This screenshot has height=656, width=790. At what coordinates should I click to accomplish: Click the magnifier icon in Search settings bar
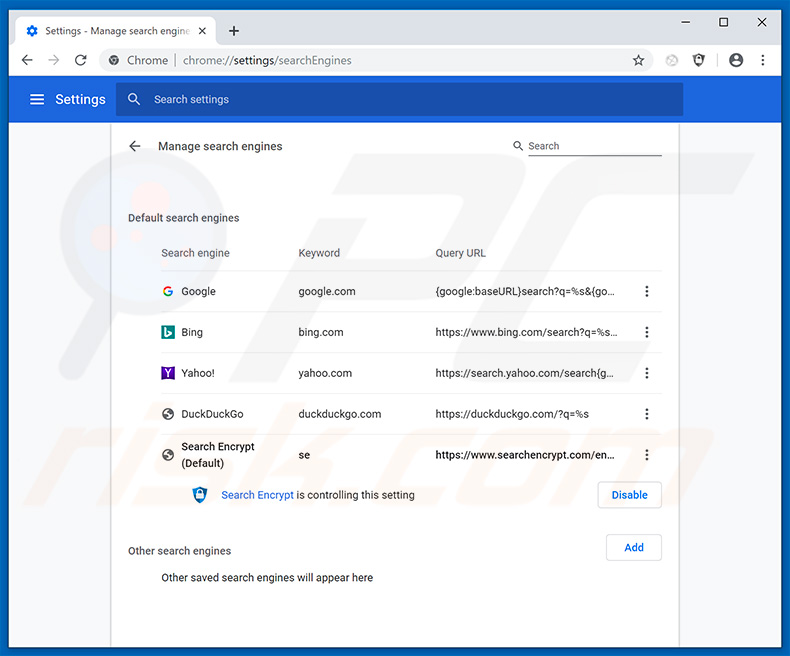pos(134,99)
